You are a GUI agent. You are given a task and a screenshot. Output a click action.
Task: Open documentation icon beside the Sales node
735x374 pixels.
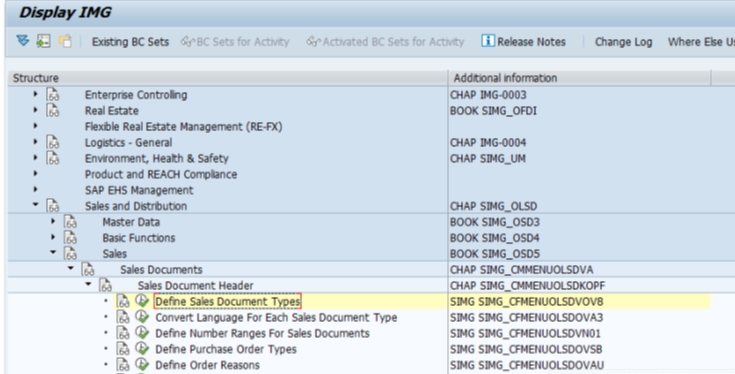click(70, 254)
